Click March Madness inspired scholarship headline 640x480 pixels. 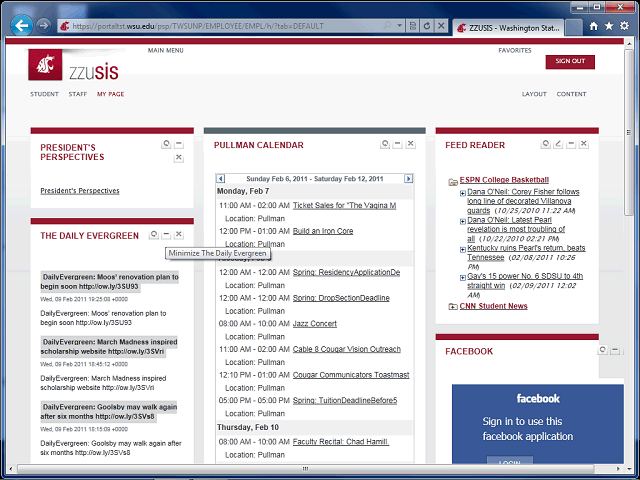click(109, 347)
